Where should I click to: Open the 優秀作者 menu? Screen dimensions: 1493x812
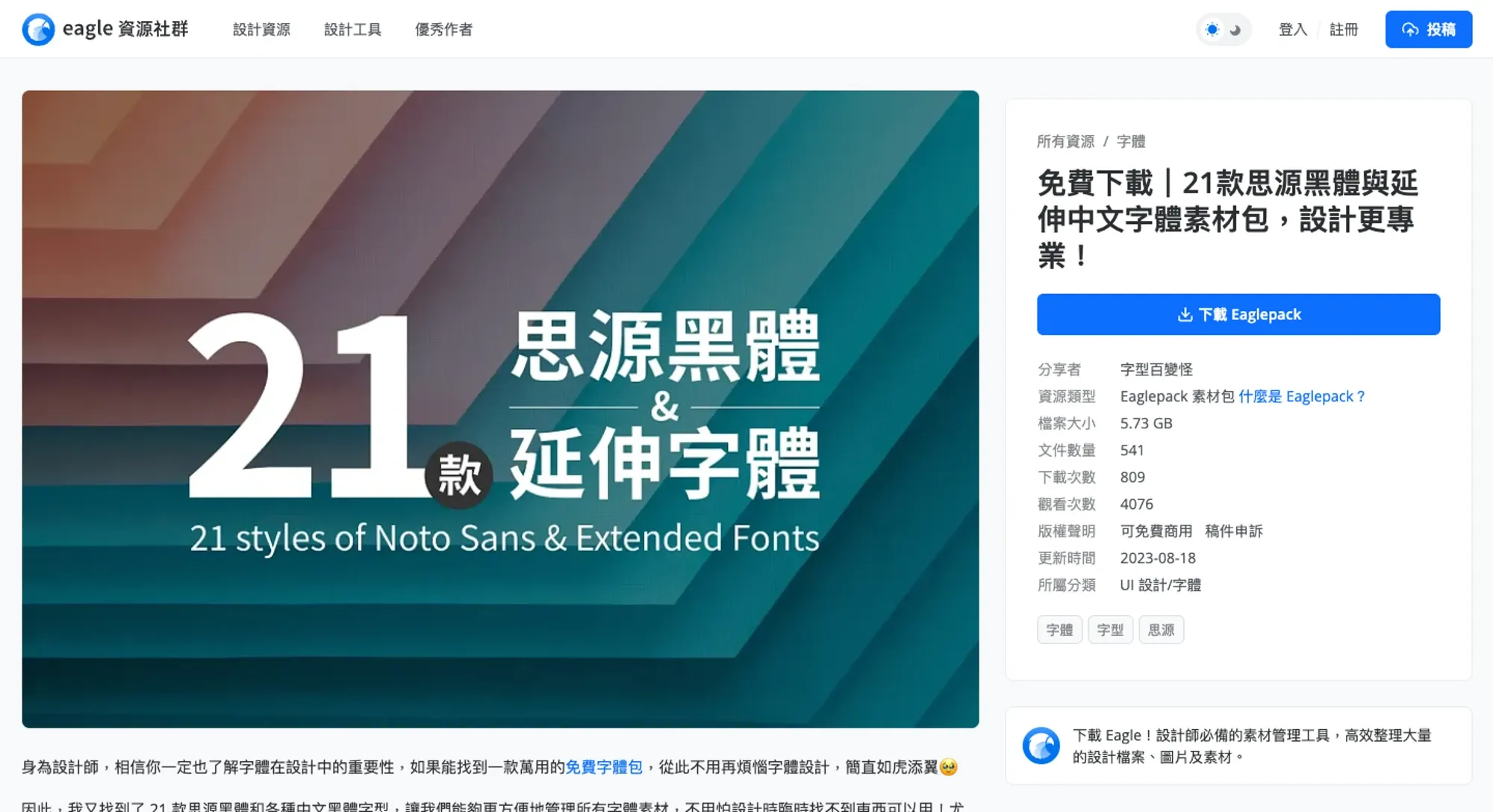pyautogui.click(x=443, y=30)
